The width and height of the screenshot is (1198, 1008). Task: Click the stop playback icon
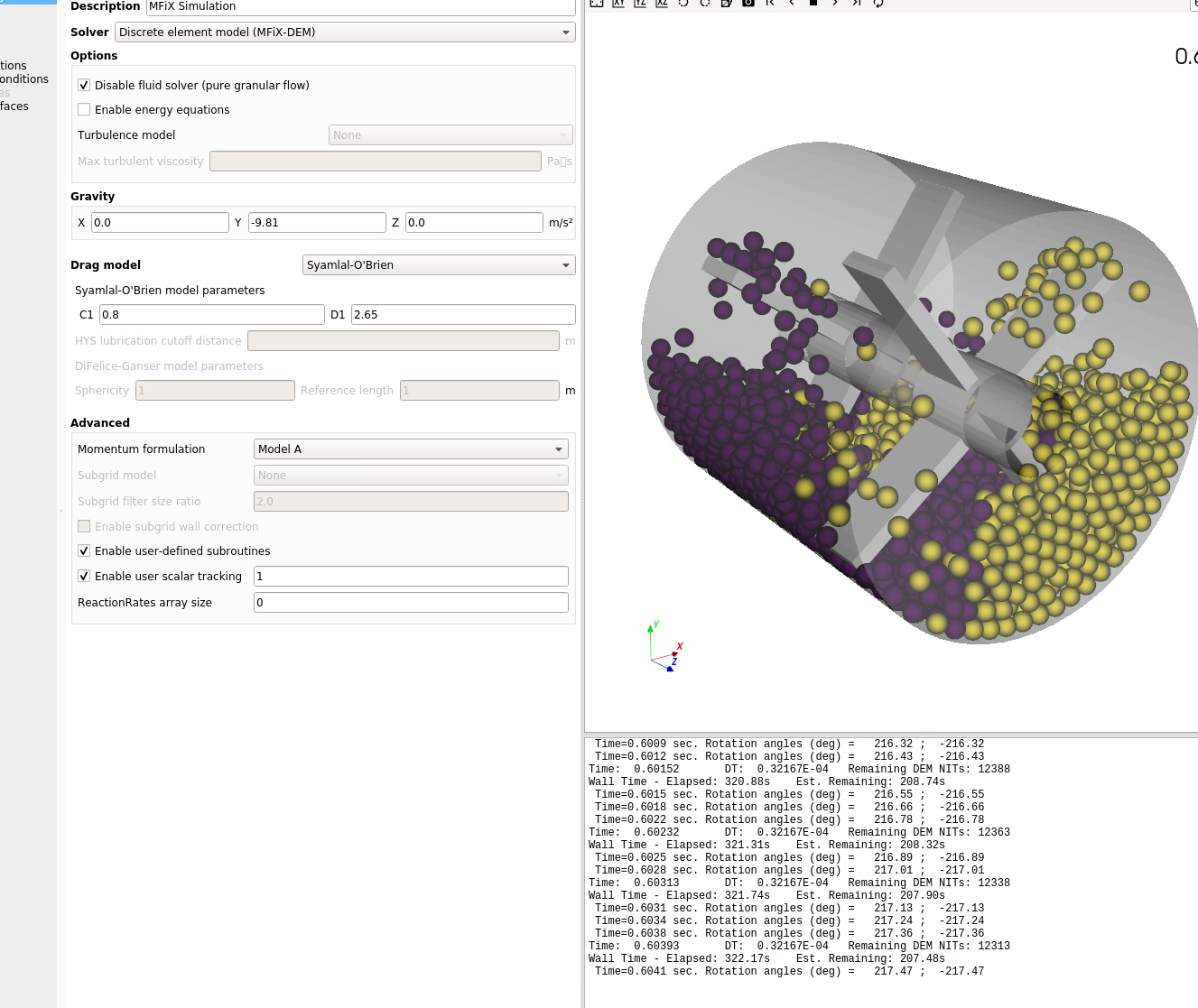pos(813,4)
